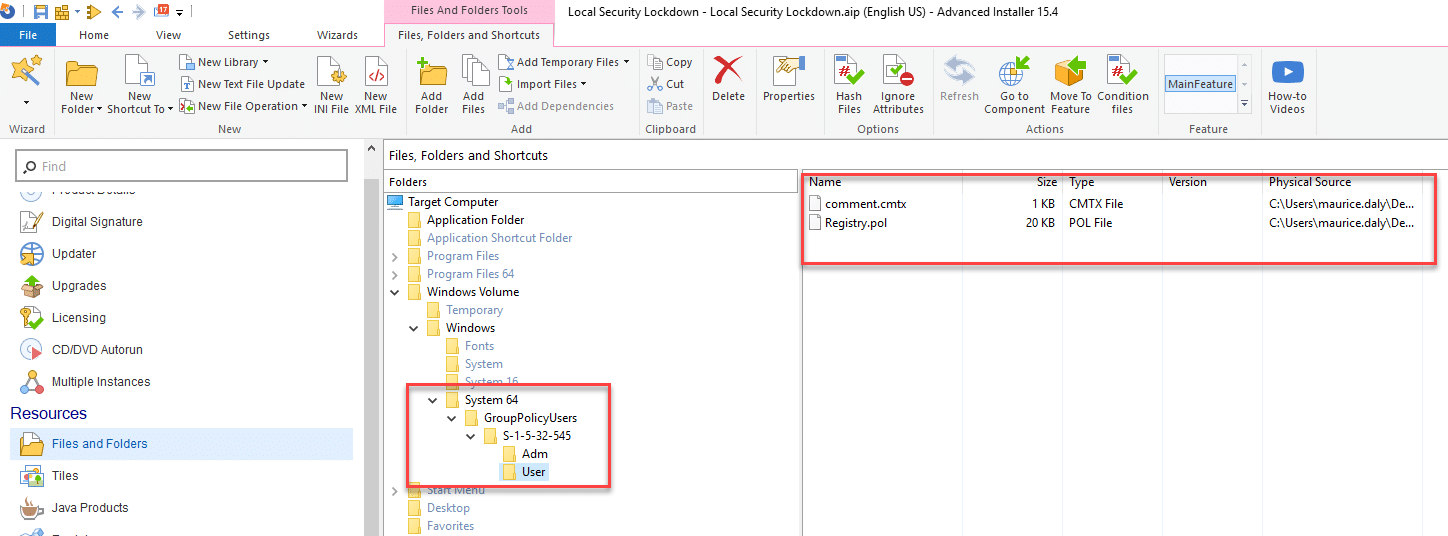Expand the feature list dropdown arrow
1448x536 pixels.
(x=1245, y=103)
